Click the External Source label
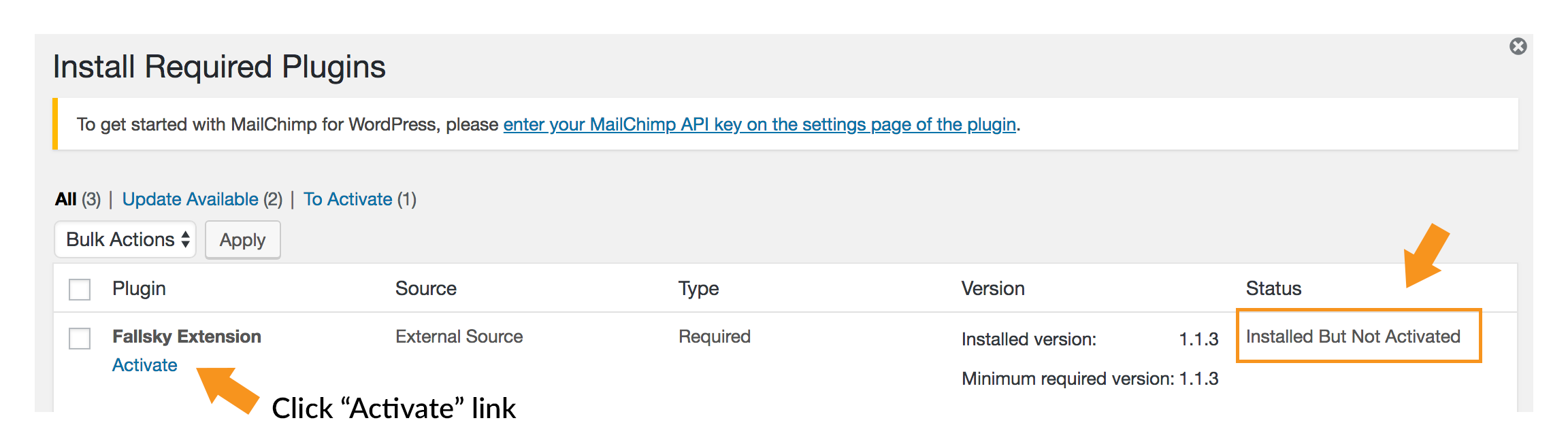Image resolution: width=1568 pixels, height=446 pixels. [459, 337]
